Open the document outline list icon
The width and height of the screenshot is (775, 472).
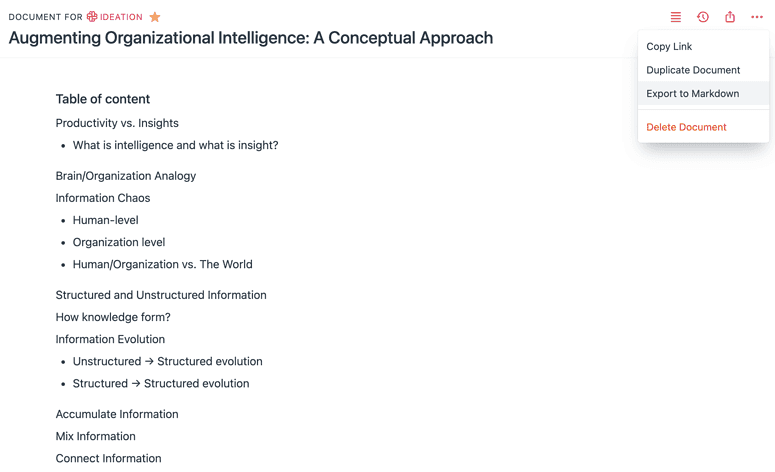(676, 17)
